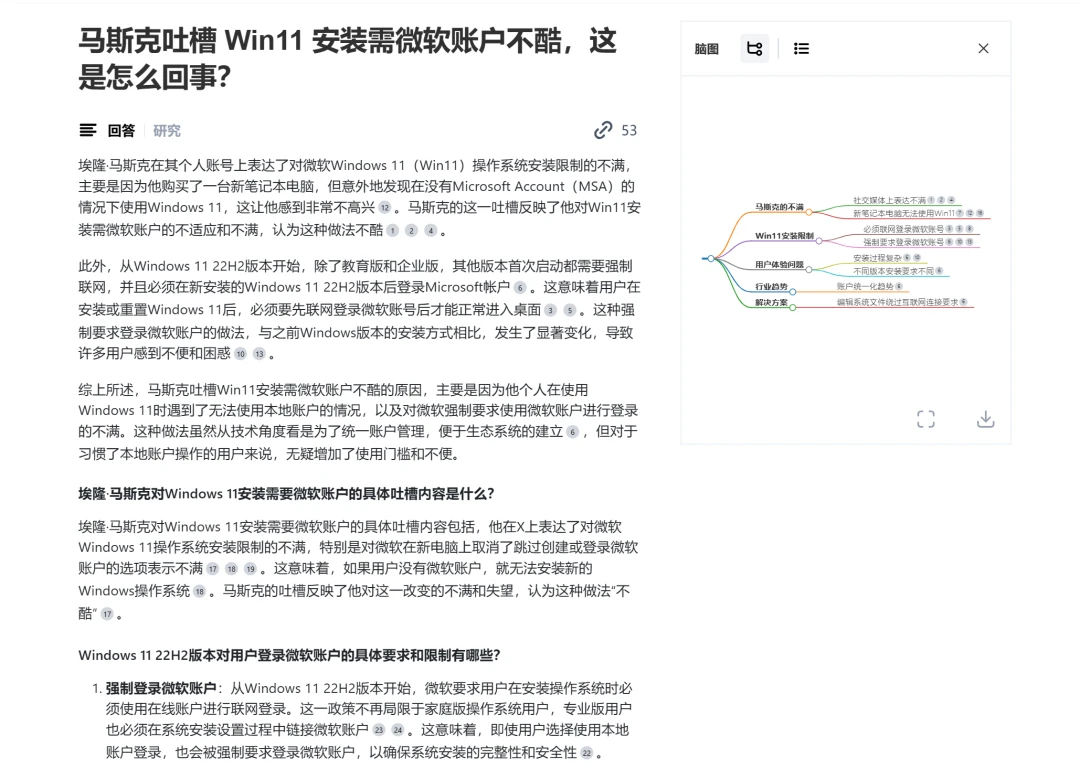Click the 回答 lines icon
The image size is (1080, 769).
(x=88, y=130)
